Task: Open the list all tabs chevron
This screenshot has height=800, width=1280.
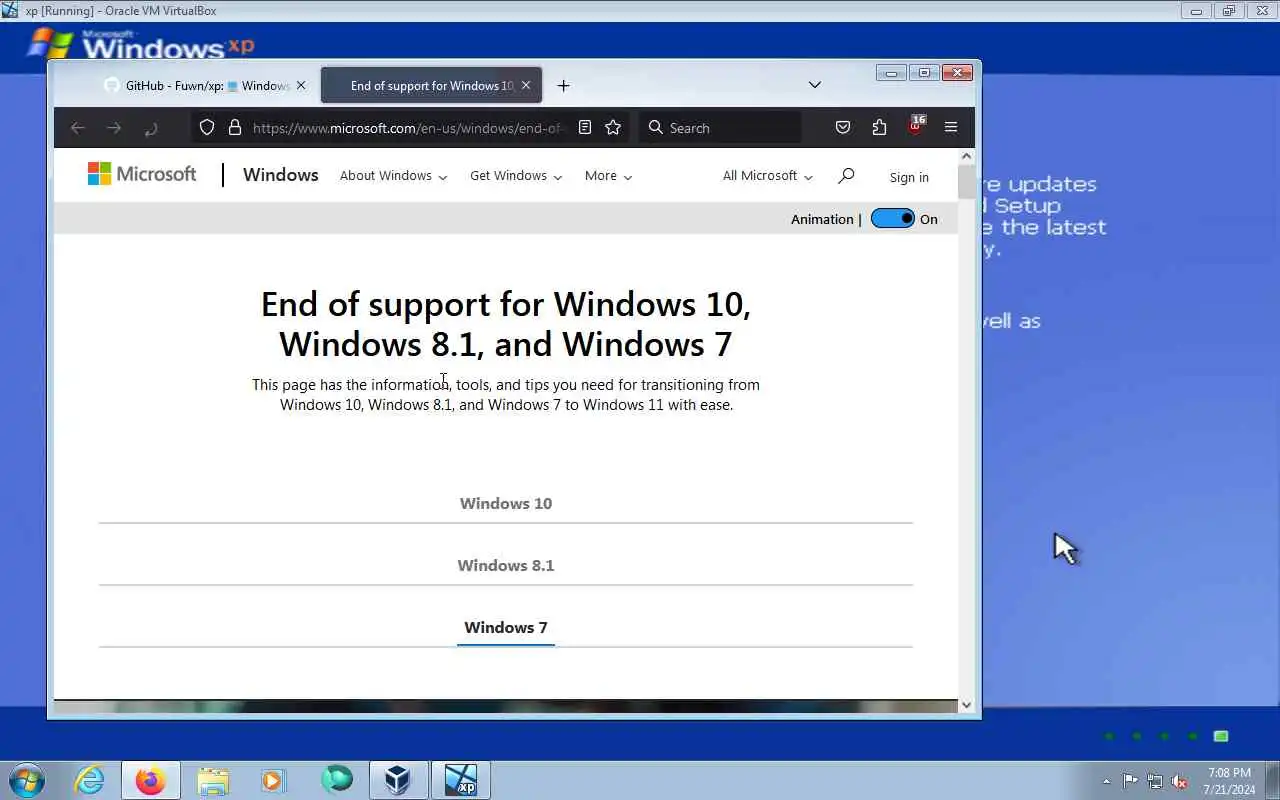Action: click(815, 85)
